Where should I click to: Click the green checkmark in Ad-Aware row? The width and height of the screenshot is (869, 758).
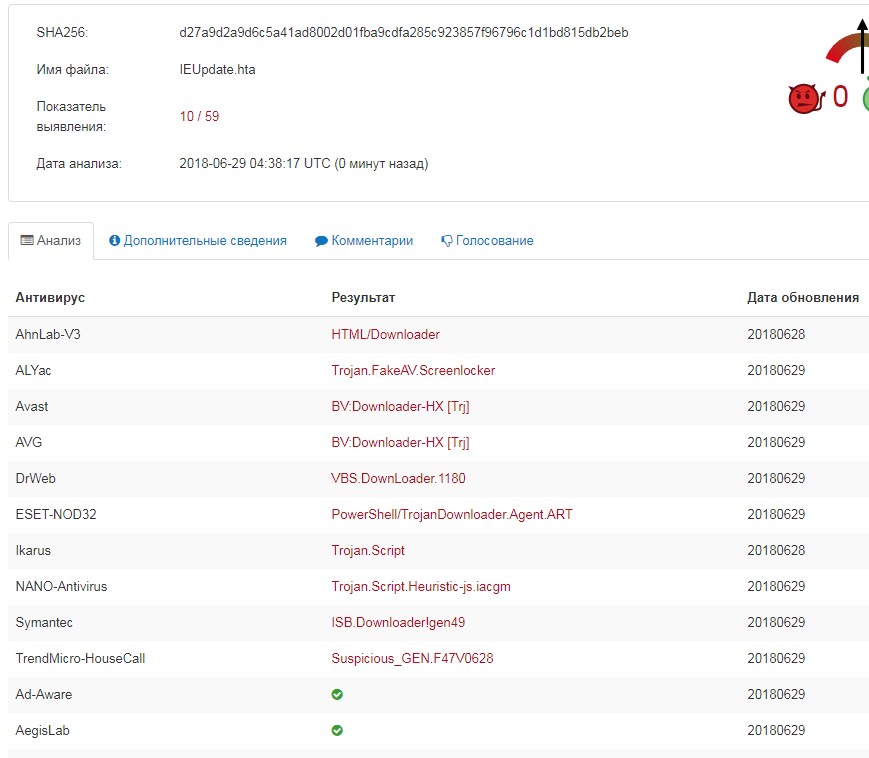point(337,694)
